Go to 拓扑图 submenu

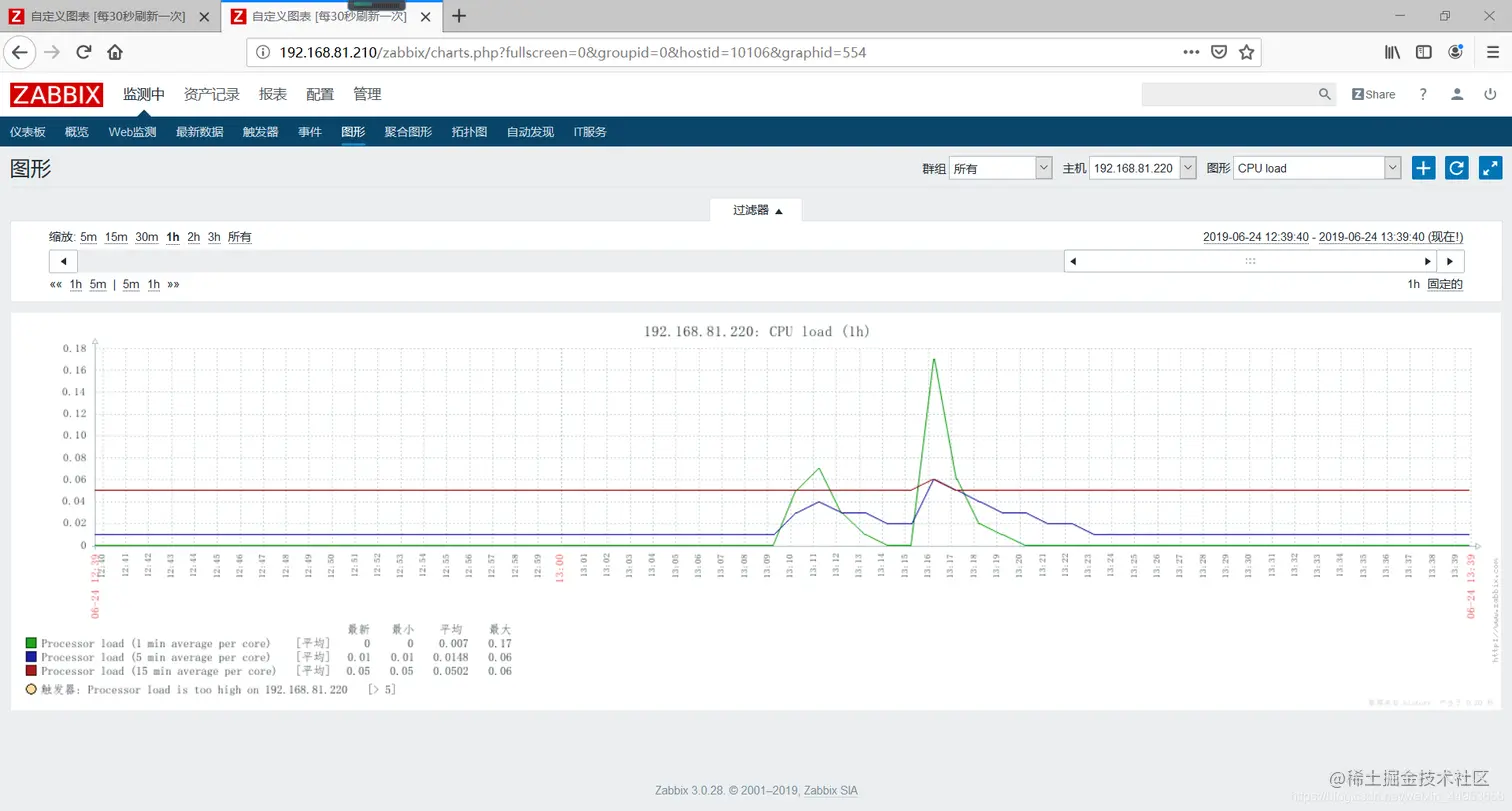tap(469, 132)
